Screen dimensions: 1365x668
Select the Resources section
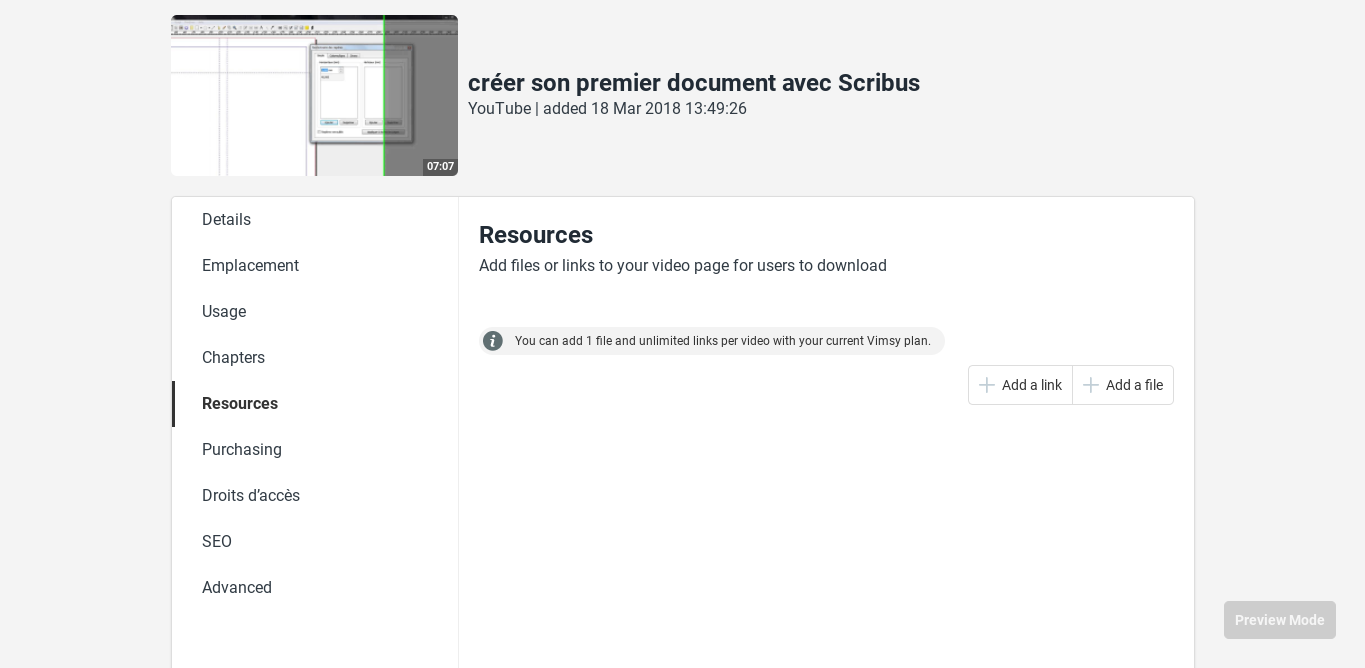[x=315, y=404]
